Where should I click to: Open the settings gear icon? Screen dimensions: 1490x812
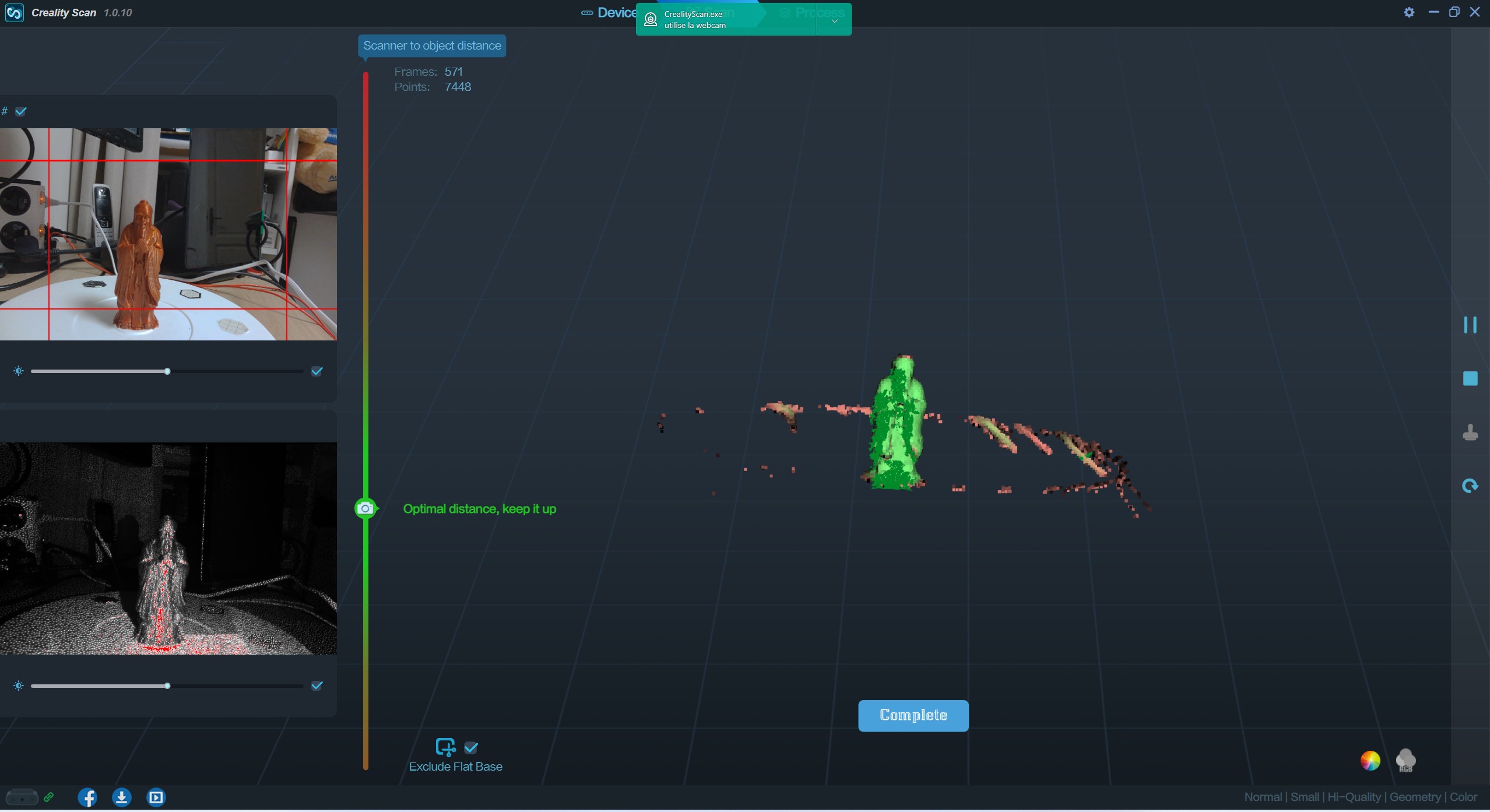(1409, 12)
